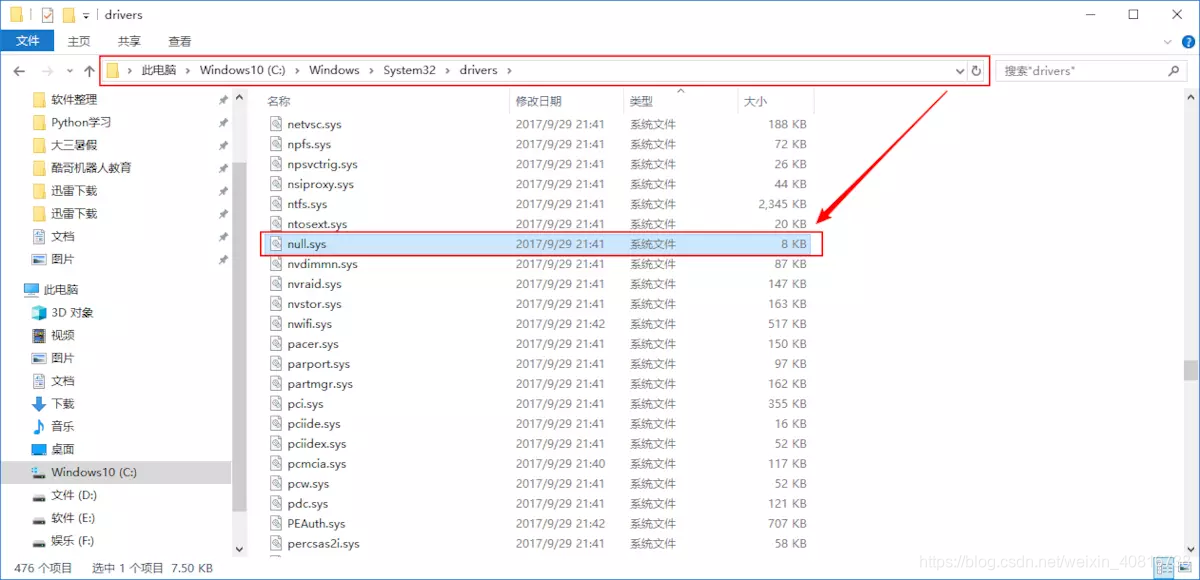Open 下载 in the navigation pane
Viewport: 1200px width, 580px height.
point(63,404)
